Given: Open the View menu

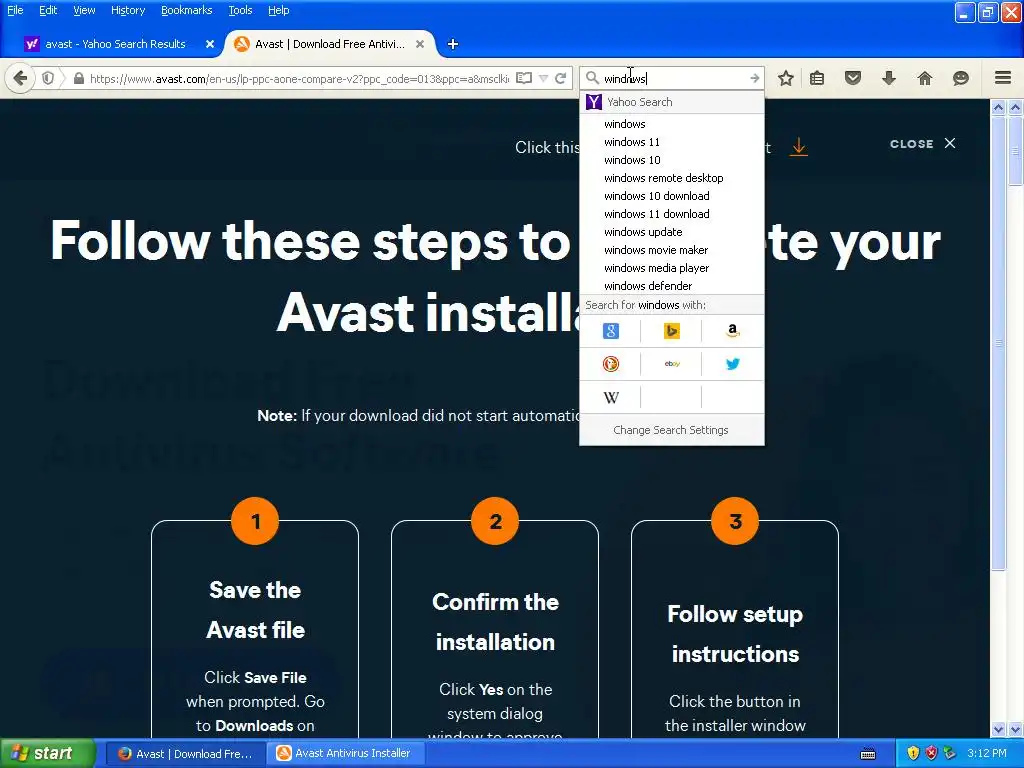Looking at the screenshot, I should tap(84, 10).
